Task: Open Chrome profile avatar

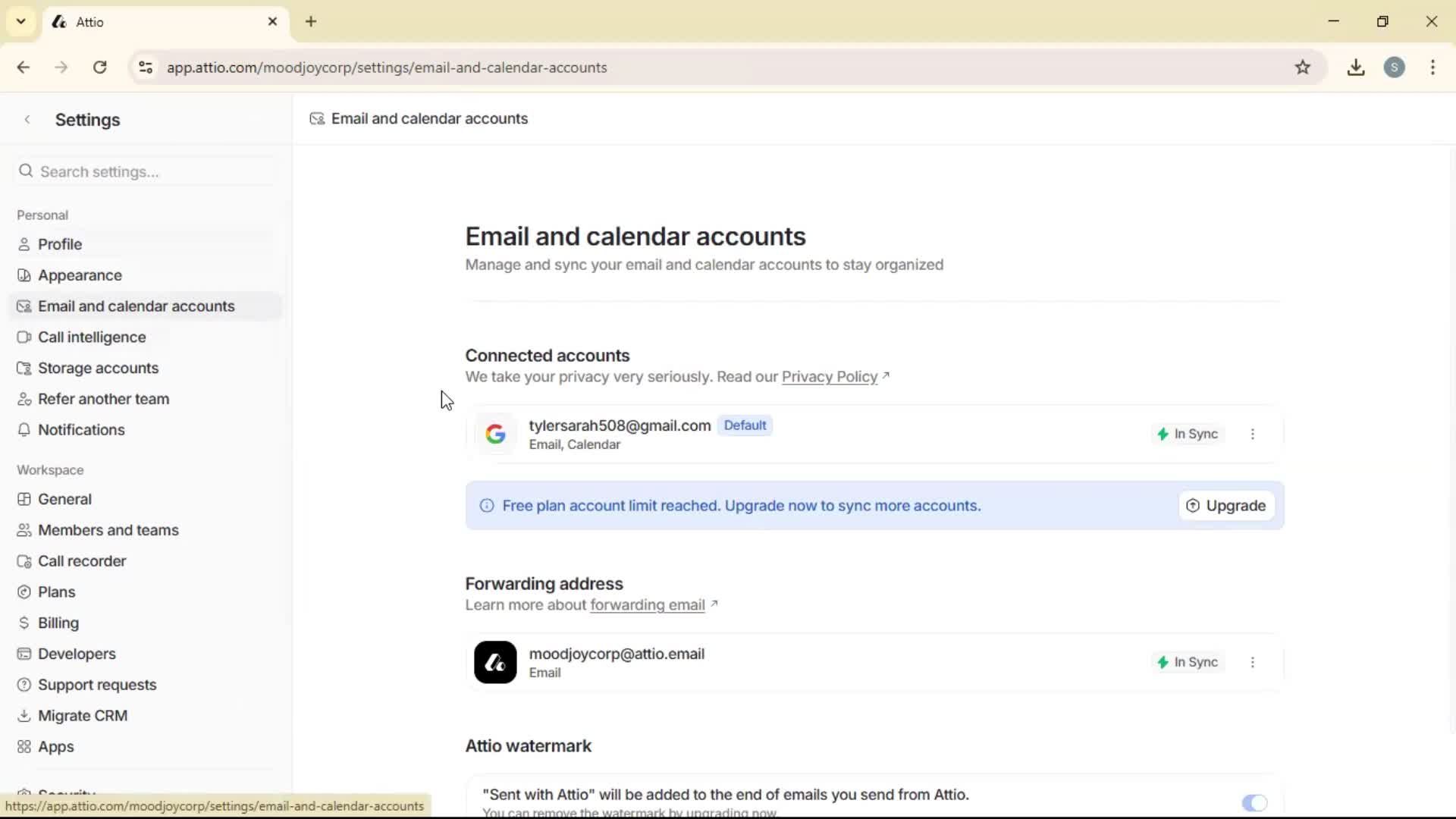Action: pyautogui.click(x=1395, y=67)
